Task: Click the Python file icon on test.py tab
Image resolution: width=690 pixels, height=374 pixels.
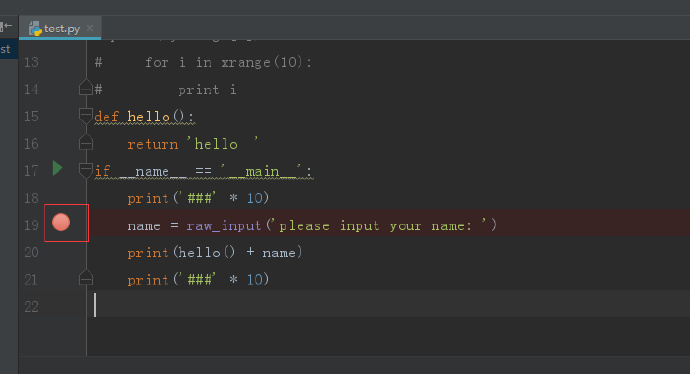Action: pos(35,29)
